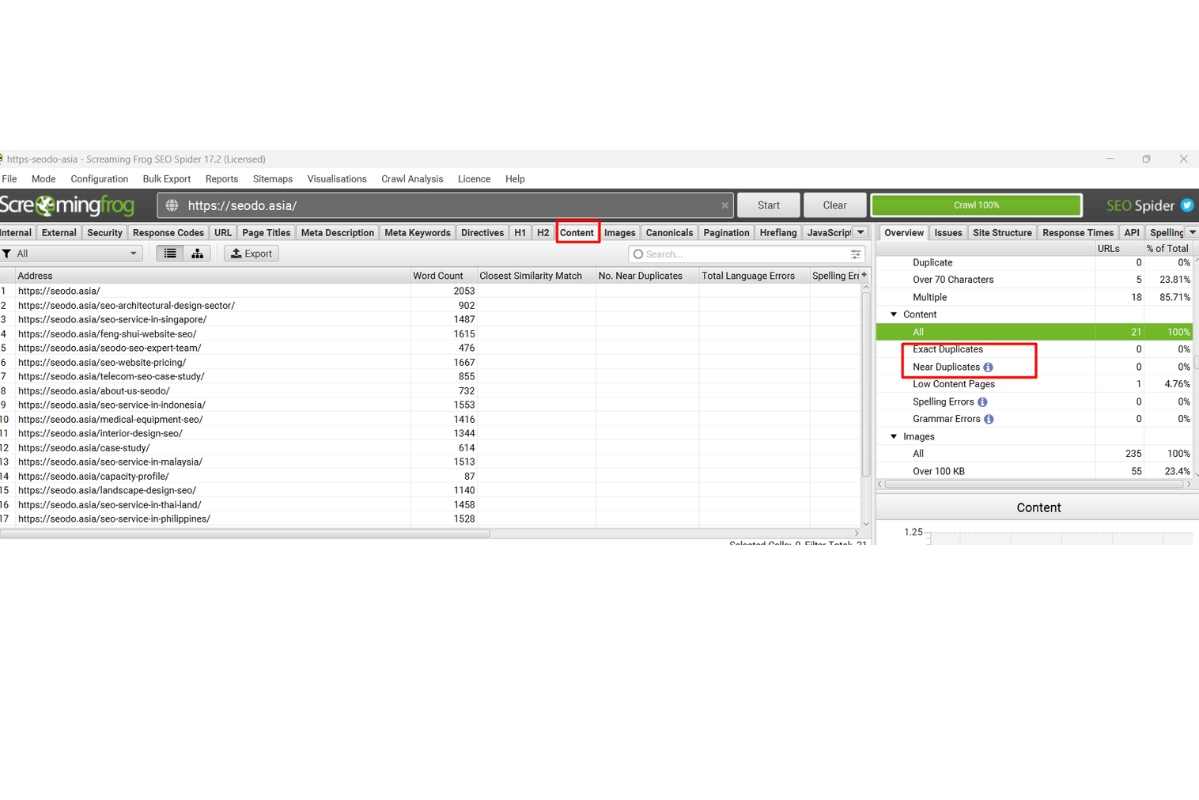Collapse the Content tree section

click(x=893, y=314)
